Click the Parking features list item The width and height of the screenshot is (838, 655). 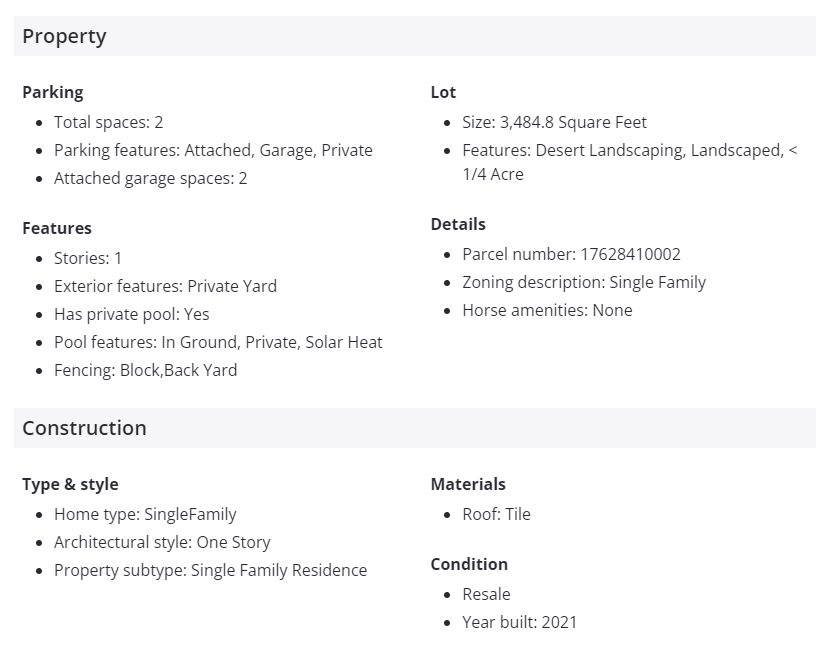click(213, 150)
